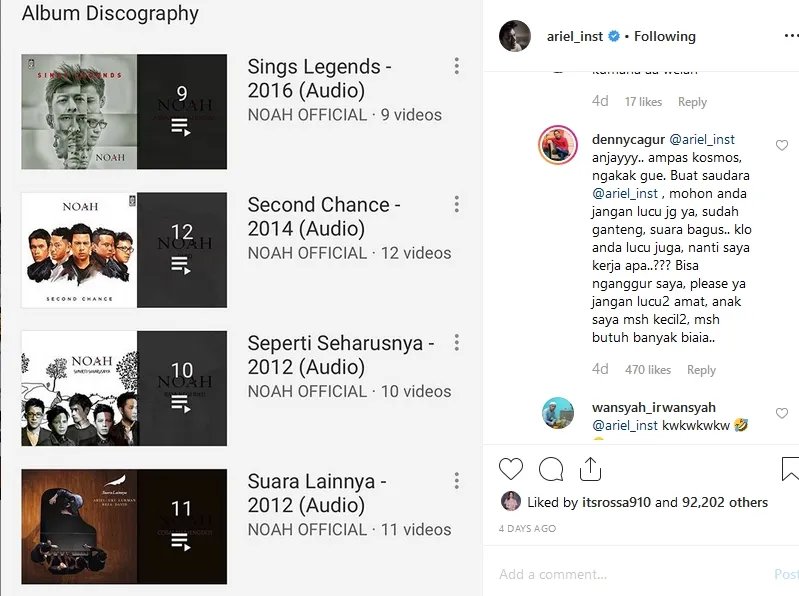Play Second Chance album thumbnail
This screenshot has width=799, height=596.
[124, 250]
